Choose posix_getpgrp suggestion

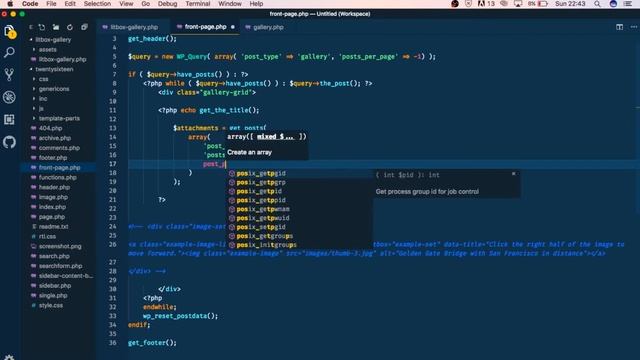[x=300, y=182]
